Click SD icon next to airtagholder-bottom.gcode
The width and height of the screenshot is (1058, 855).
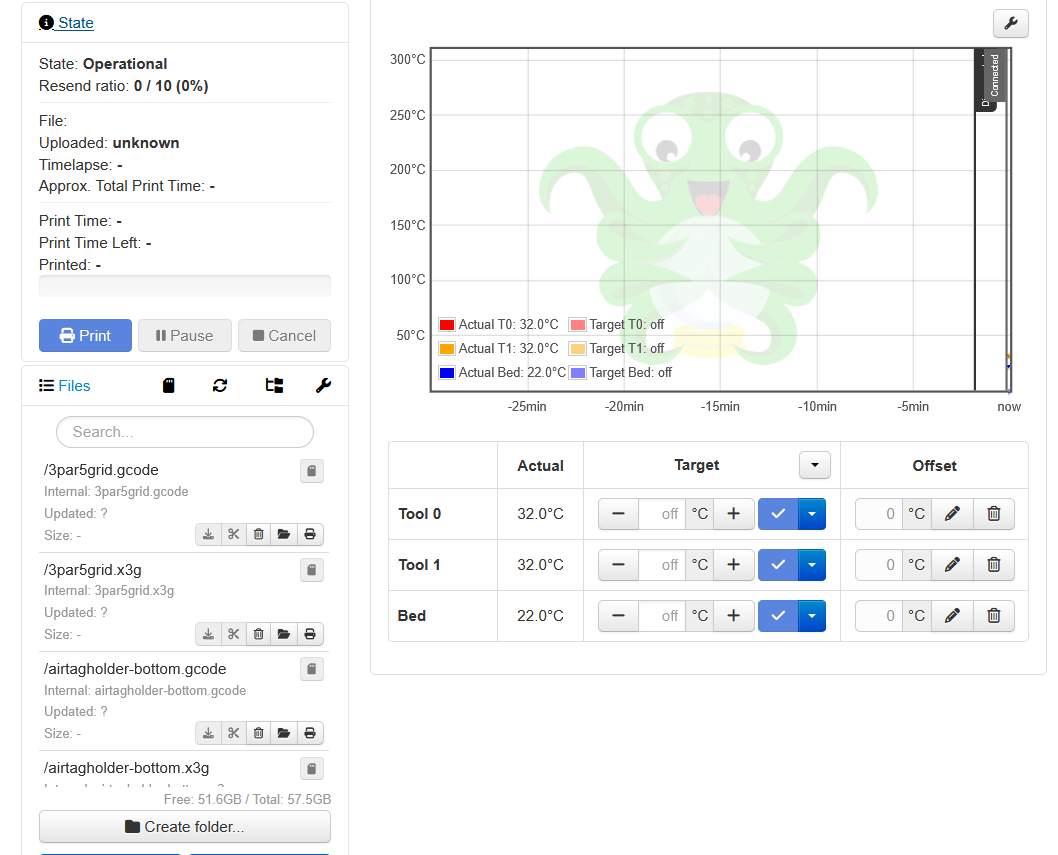tap(312, 669)
